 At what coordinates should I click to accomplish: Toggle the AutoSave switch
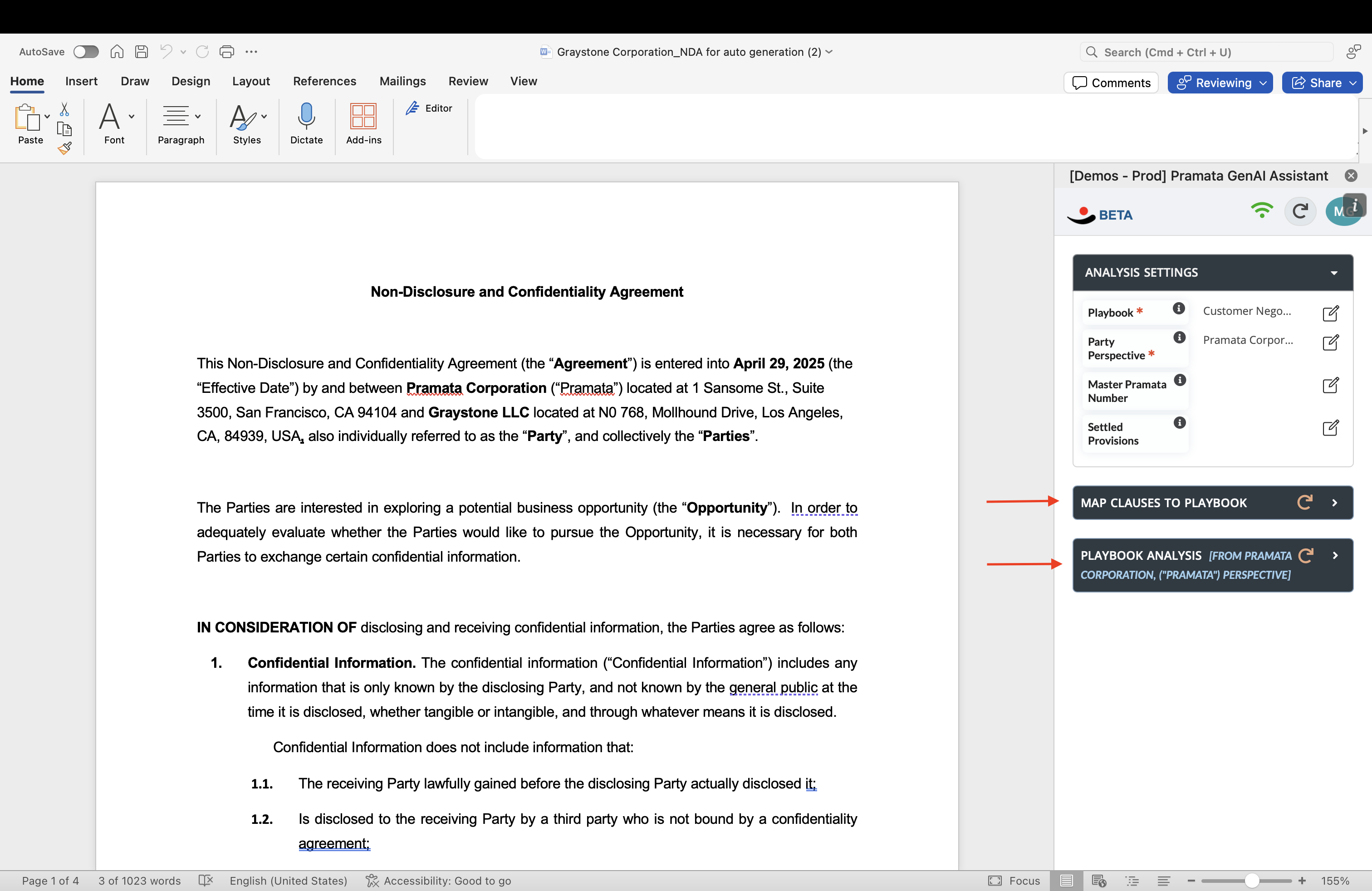(x=86, y=52)
